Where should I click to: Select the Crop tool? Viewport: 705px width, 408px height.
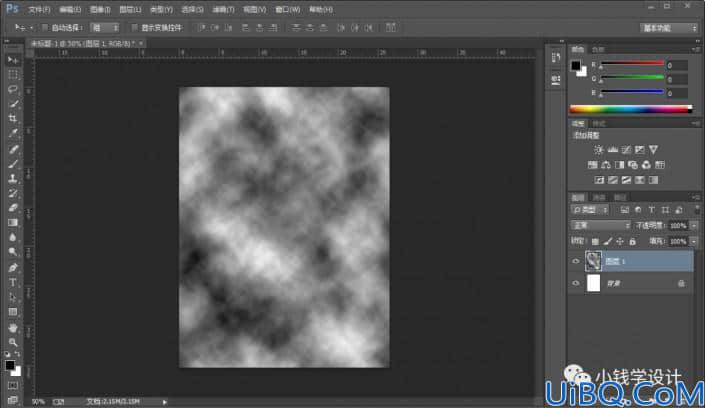pos(13,118)
